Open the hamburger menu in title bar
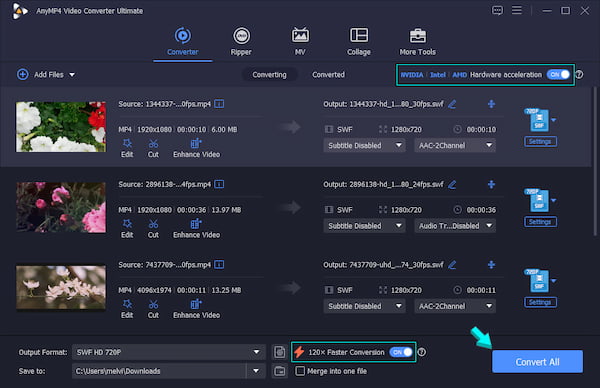600x388 pixels. pos(517,10)
